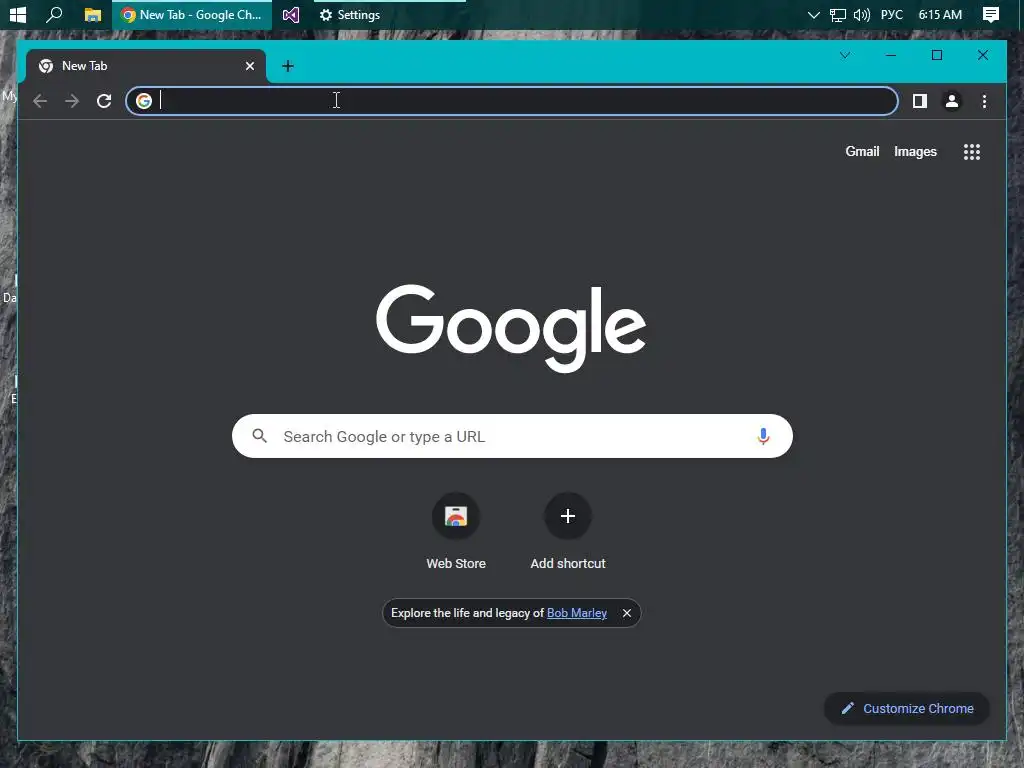
Task: Open Chrome's three-dot menu
Action: (x=984, y=101)
